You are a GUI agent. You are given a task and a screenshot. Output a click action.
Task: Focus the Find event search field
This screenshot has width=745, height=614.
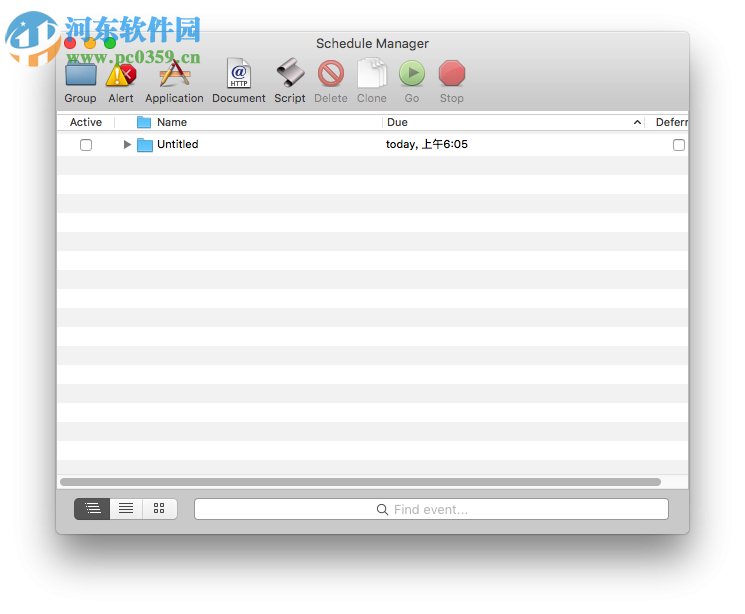click(431, 509)
